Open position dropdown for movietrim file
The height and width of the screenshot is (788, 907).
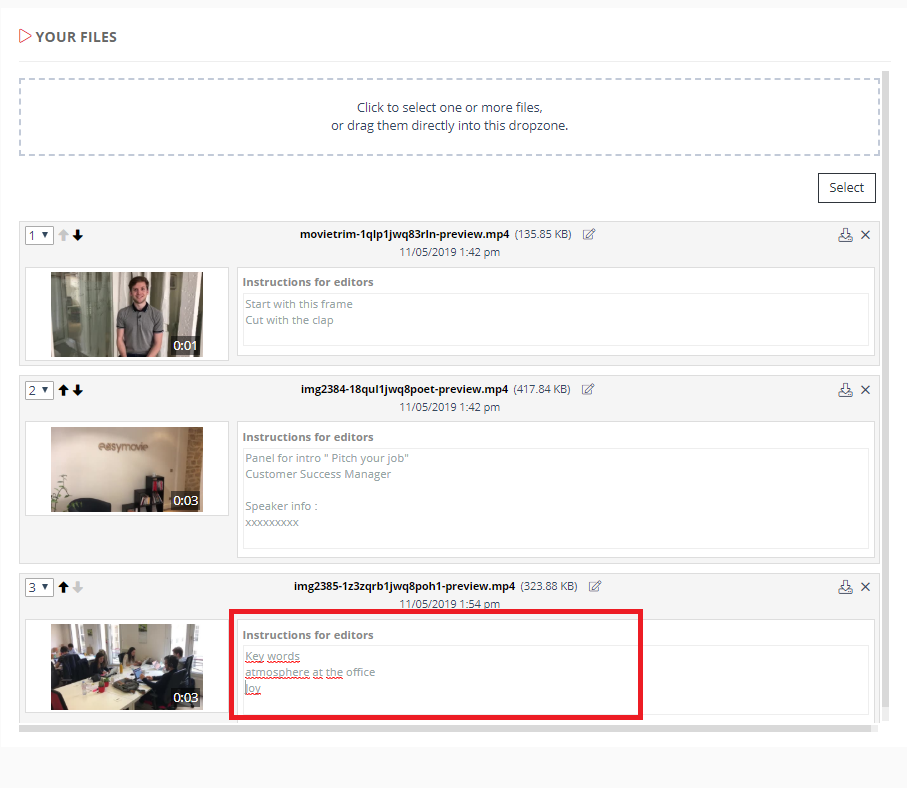click(39, 235)
